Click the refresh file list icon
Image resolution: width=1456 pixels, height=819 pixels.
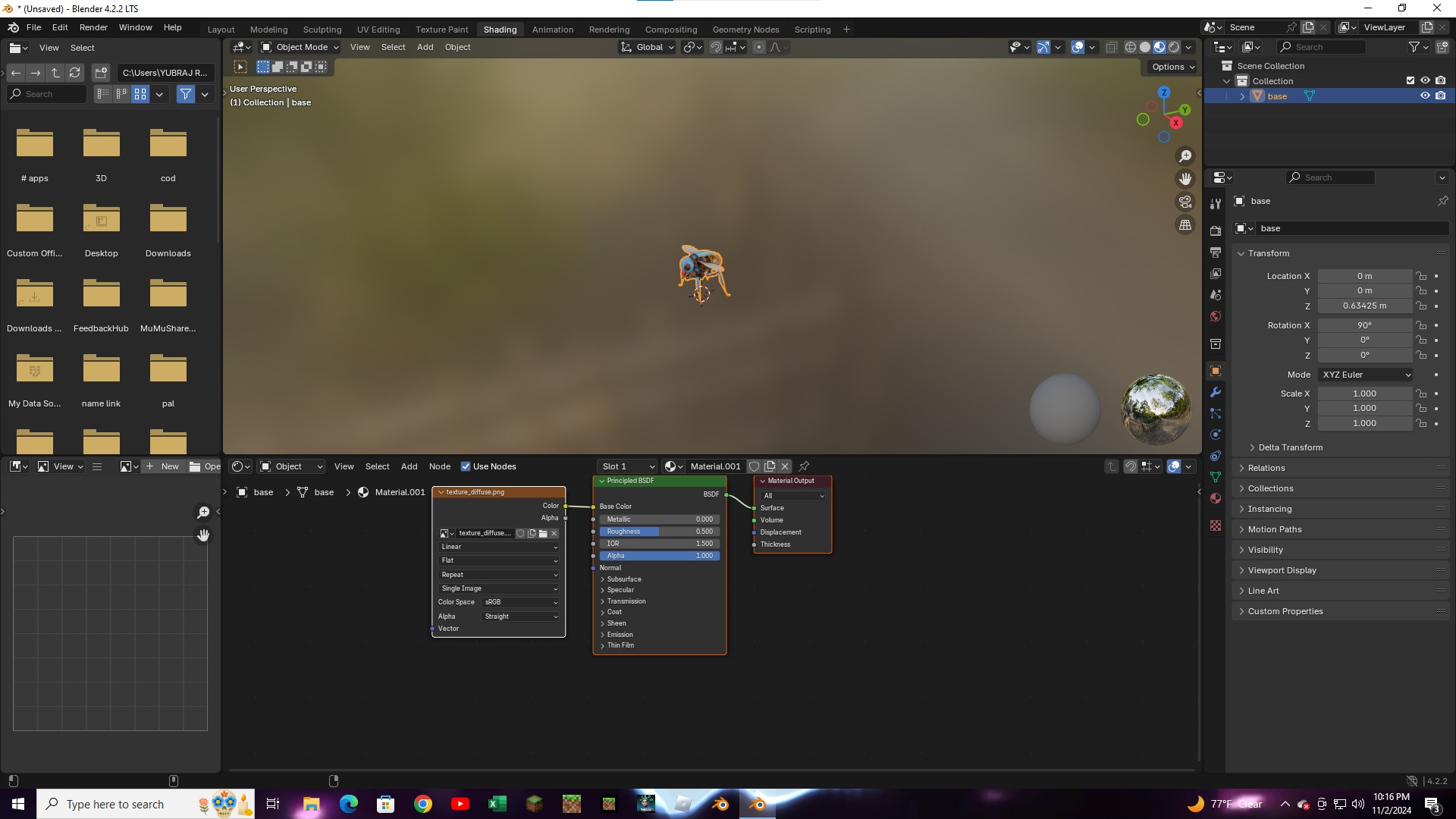tap(74, 73)
